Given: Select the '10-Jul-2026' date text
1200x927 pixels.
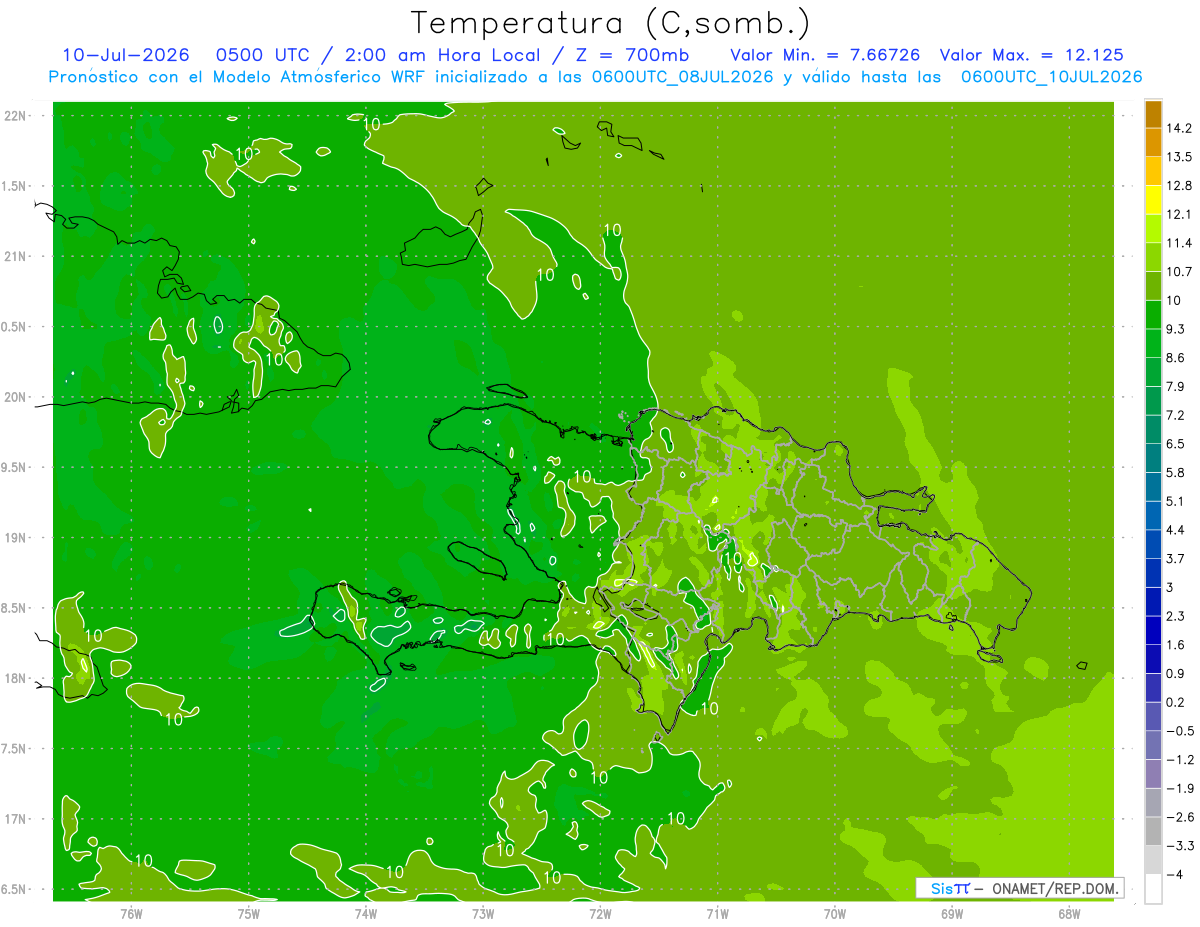Looking at the screenshot, I should tap(126, 55).
